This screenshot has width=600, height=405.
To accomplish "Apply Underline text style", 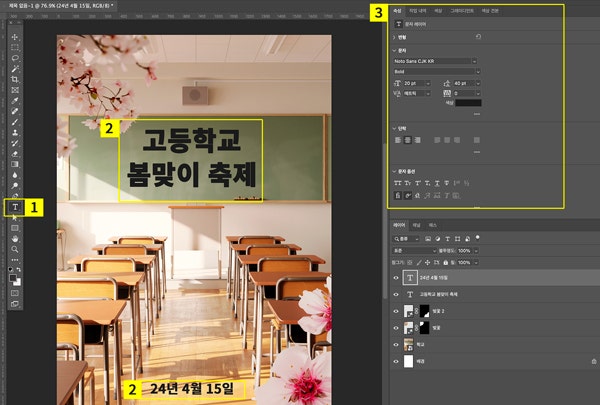I will (x=437, y=183).
